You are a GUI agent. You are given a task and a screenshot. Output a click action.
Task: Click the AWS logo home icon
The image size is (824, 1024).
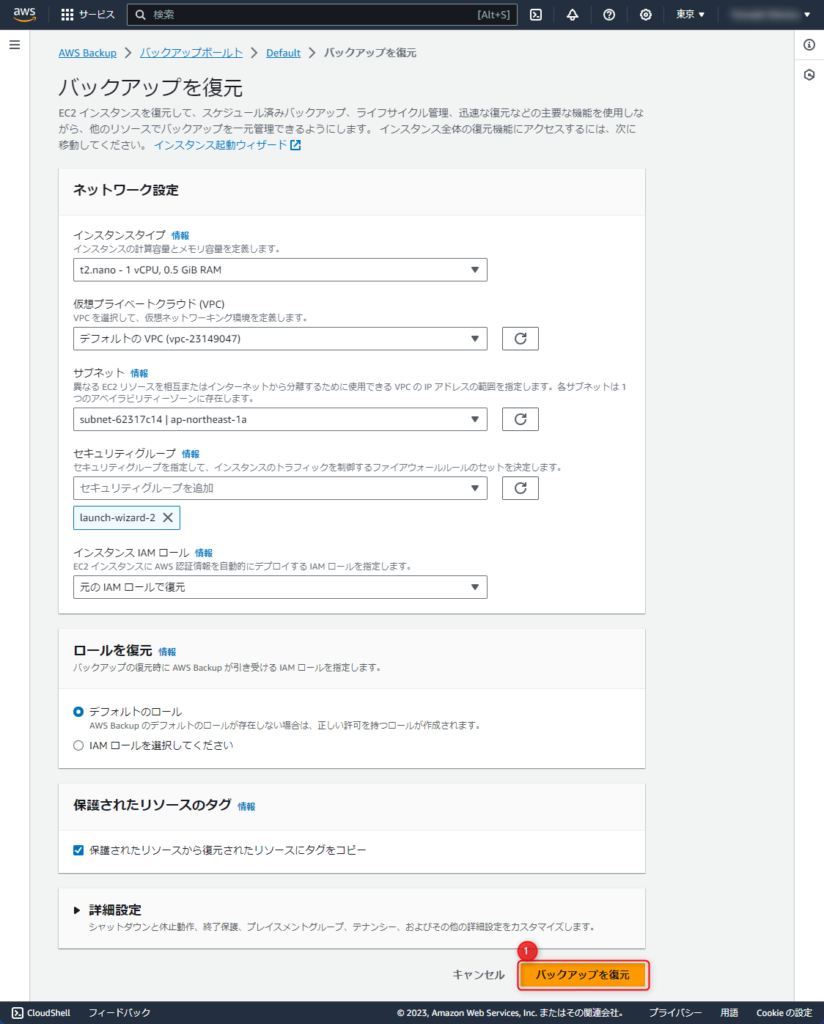click(25, 14)
